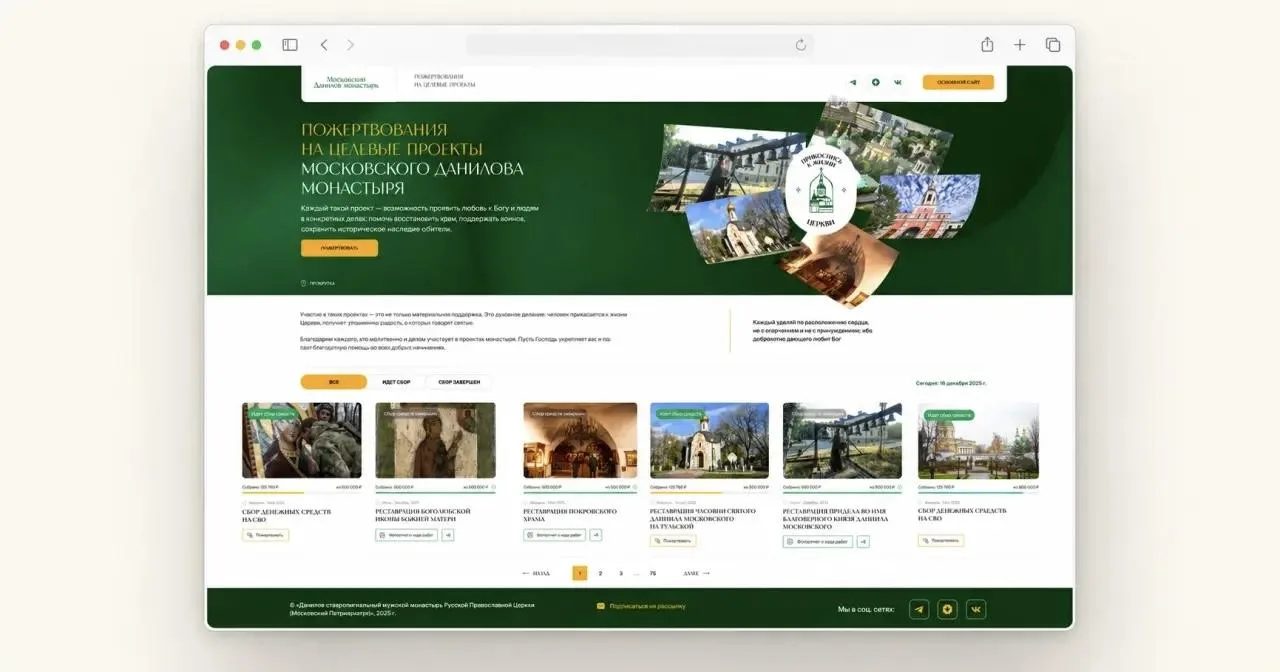
Task: Open the Telegram icon in the header
Action: tap(853, 82)
